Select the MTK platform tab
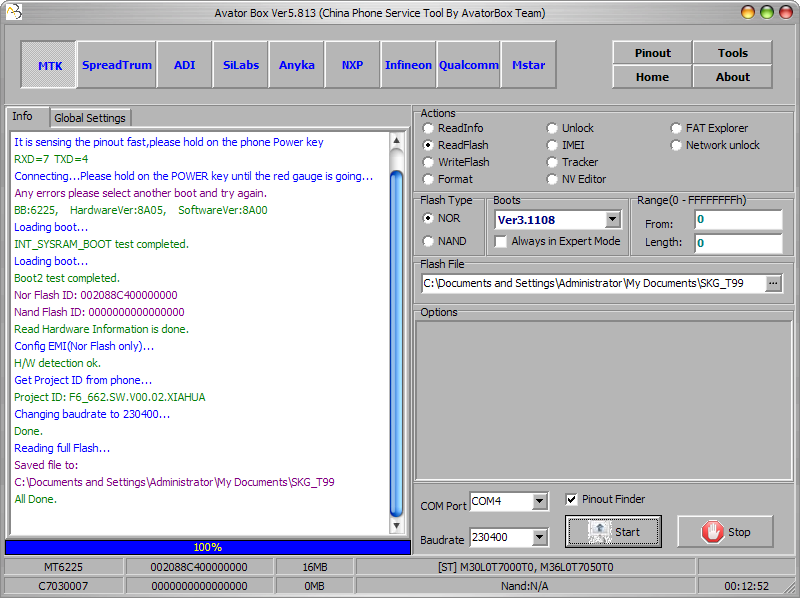This screenshot has width=800, height=598. coord(49,65)
